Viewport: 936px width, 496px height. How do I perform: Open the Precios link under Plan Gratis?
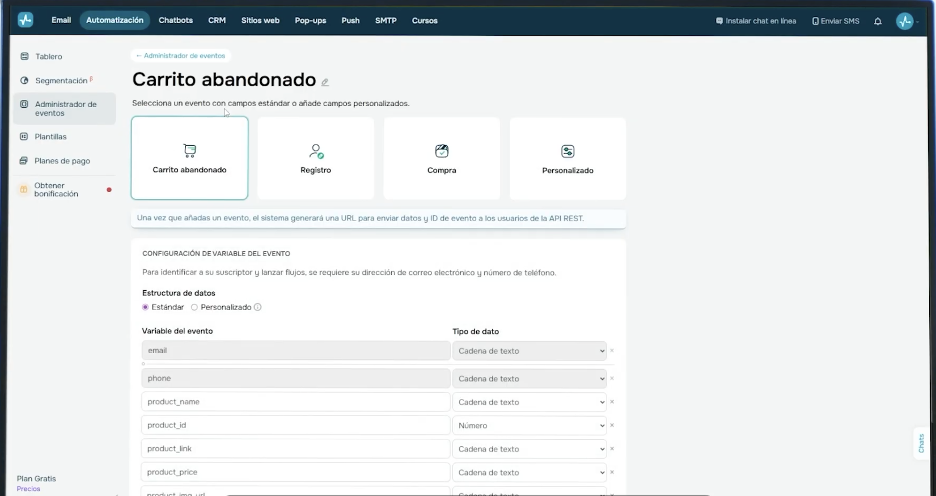[28, 488]
